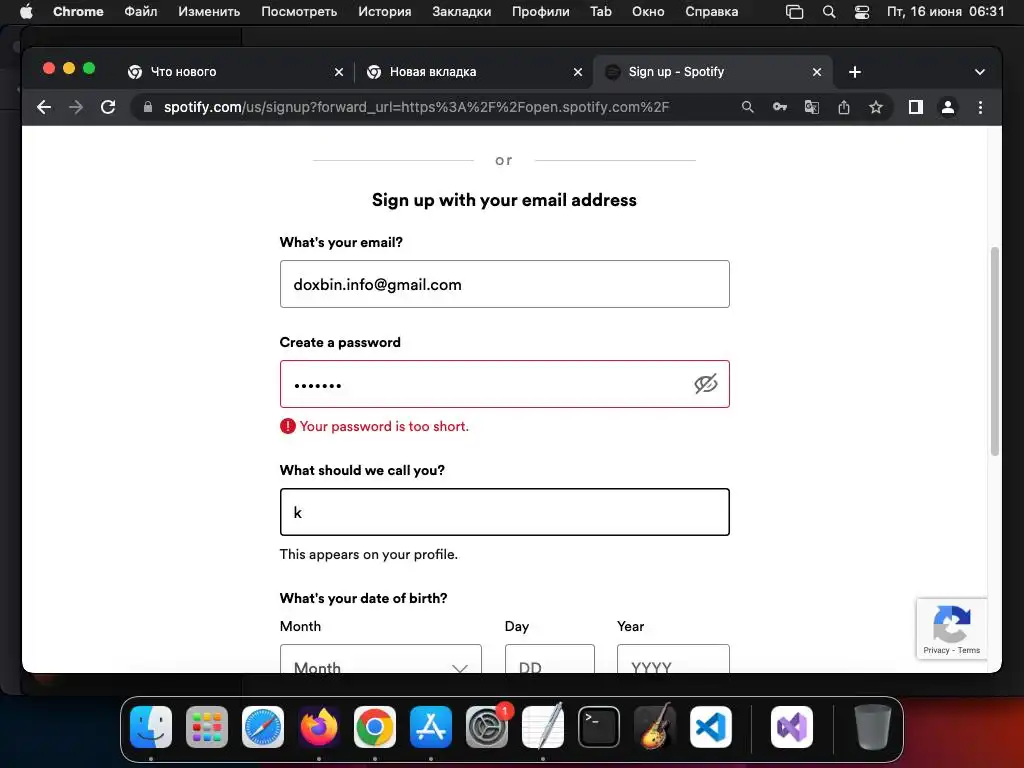Click the reCAPTCHA Privacy link

tap(936, 651)
